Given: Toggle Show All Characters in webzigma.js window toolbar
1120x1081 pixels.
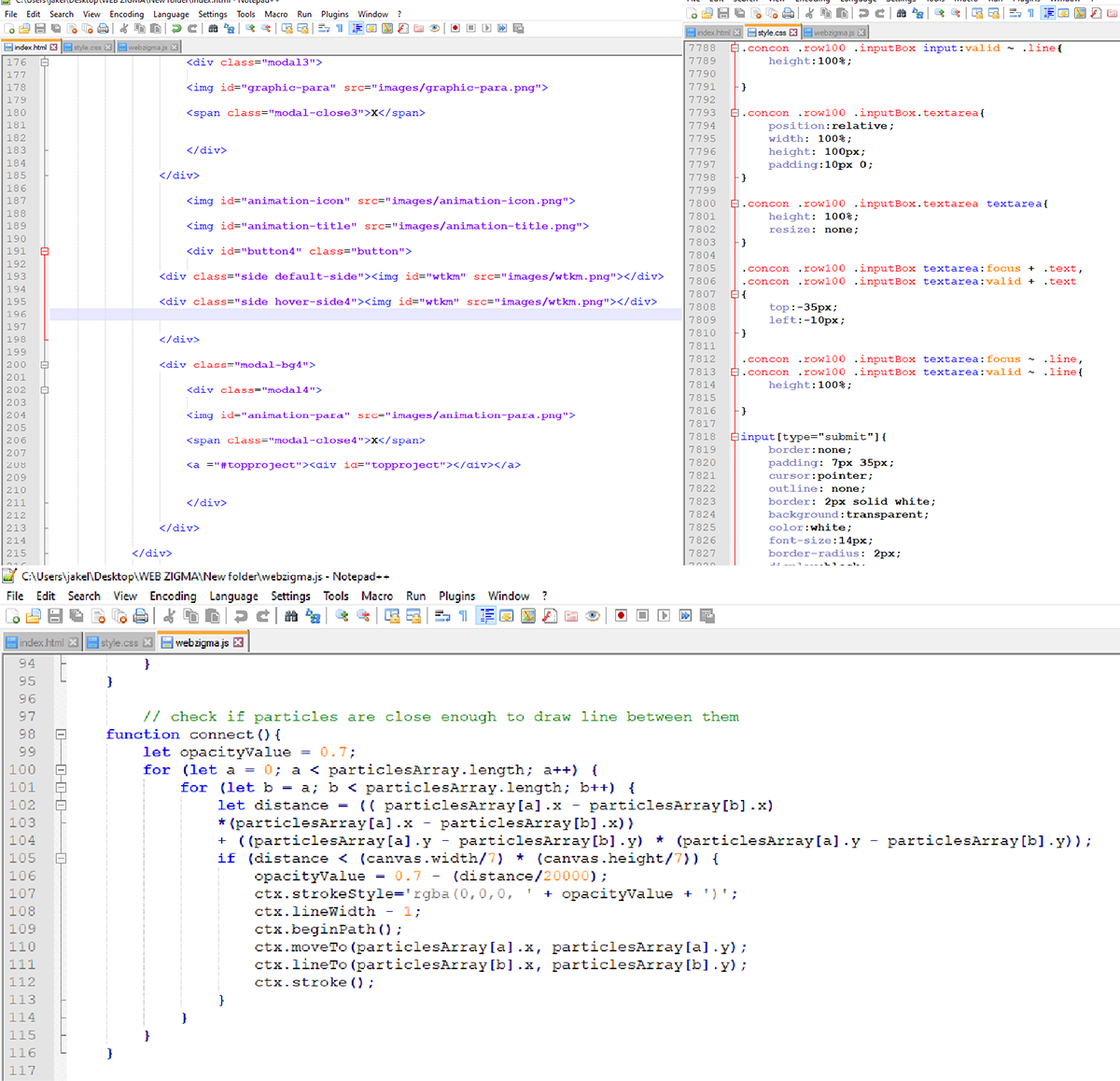Looking at the screenshot, I should [x=463, y=615].
